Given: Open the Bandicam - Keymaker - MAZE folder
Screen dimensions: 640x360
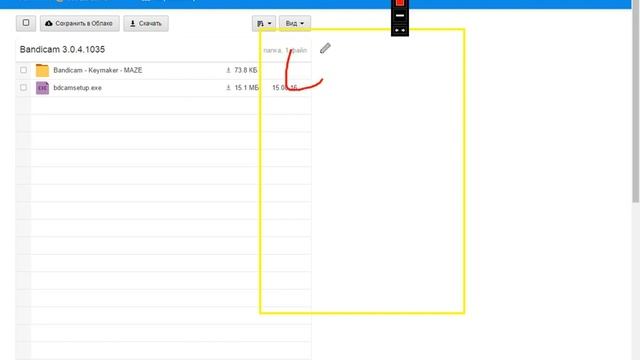Looking at the screenshot, I should tap(98, 70).
